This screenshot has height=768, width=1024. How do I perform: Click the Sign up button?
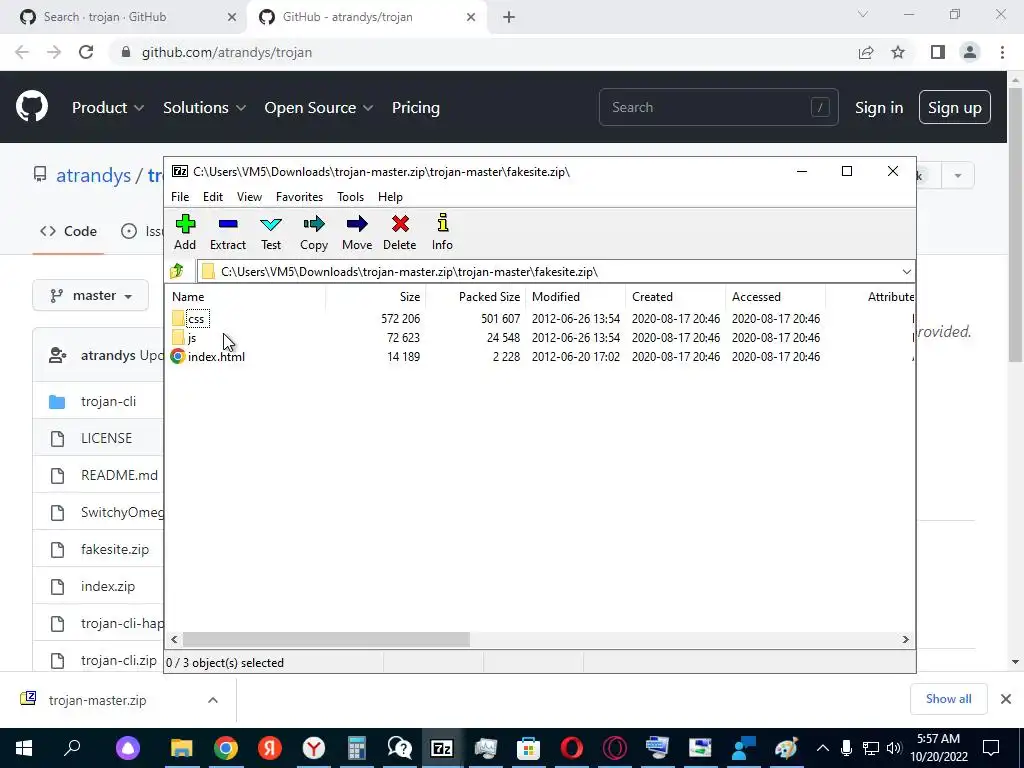coord(955,108)
